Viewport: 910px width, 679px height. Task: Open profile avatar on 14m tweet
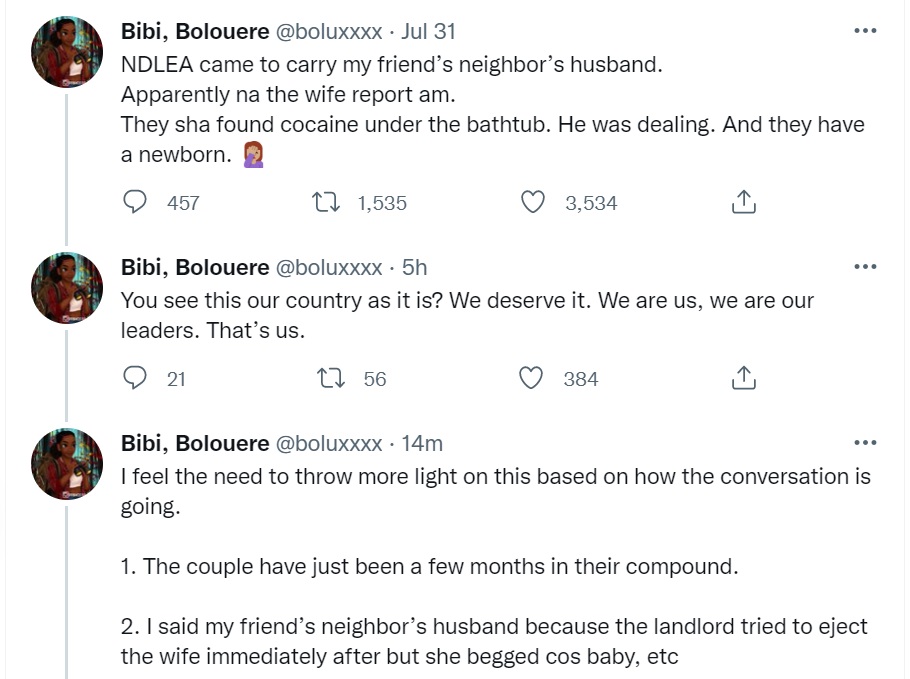pyautogui.click(x=68, y=464)
